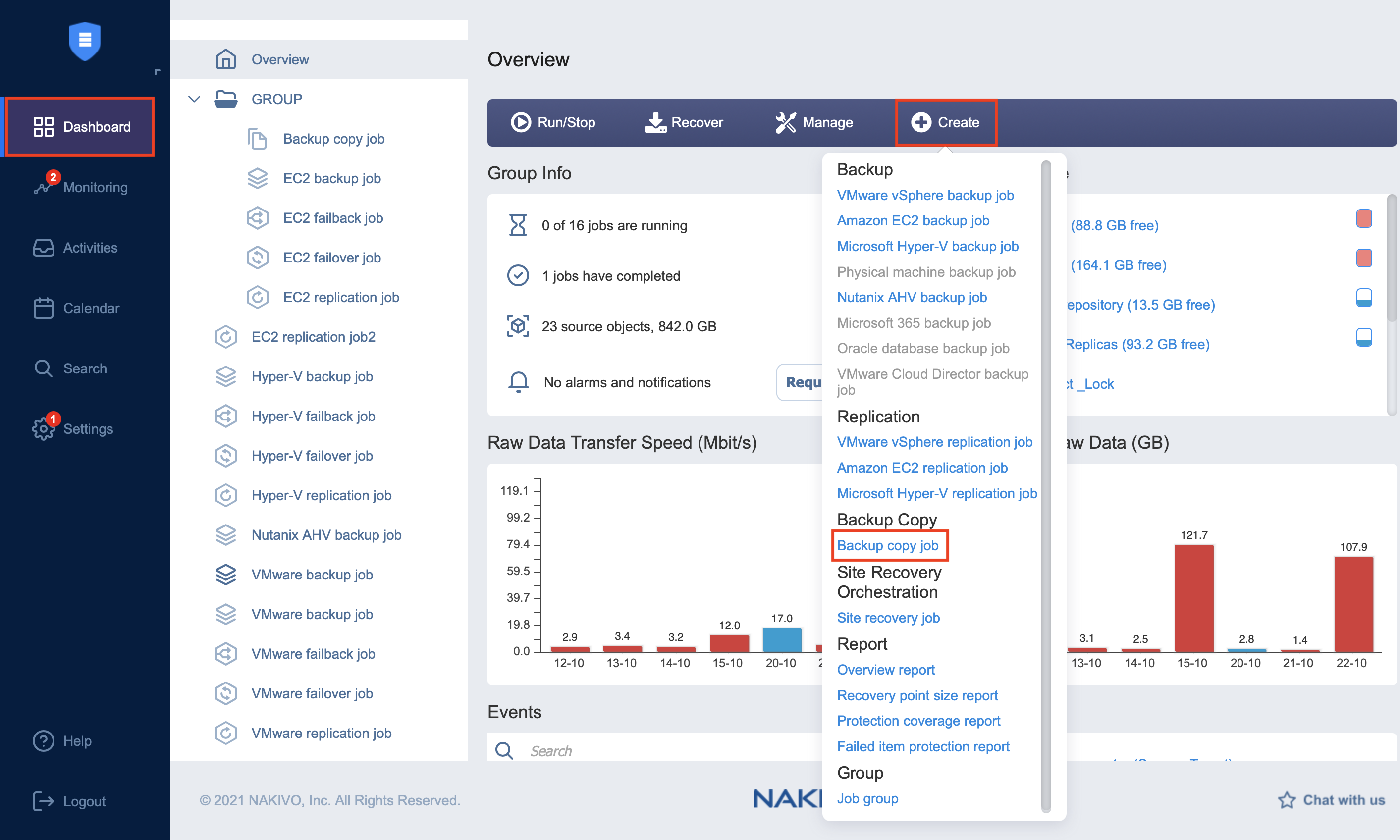Collapse the GROUP folder chevron
Image resolution: width=1400 pixels, height=840 pixels.
194,99
